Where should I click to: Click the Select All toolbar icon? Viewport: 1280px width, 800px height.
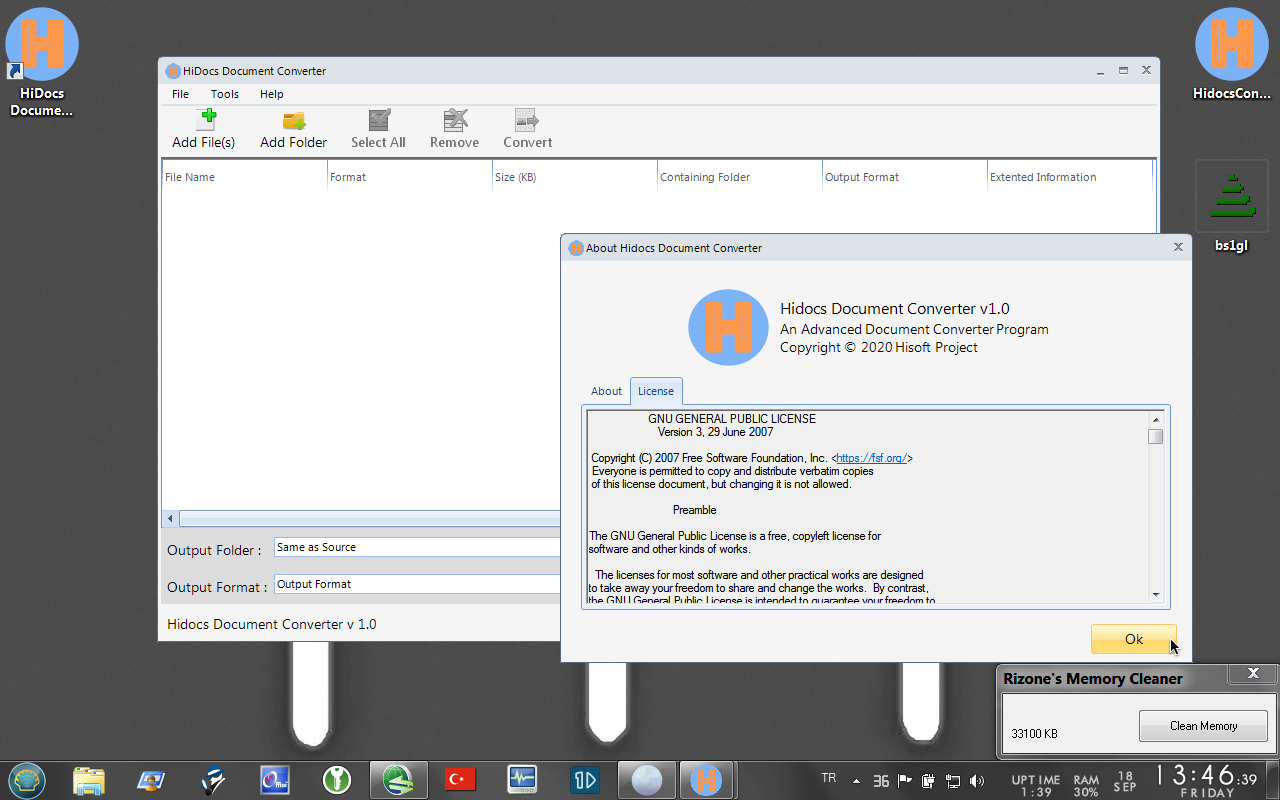click(379, 120)
